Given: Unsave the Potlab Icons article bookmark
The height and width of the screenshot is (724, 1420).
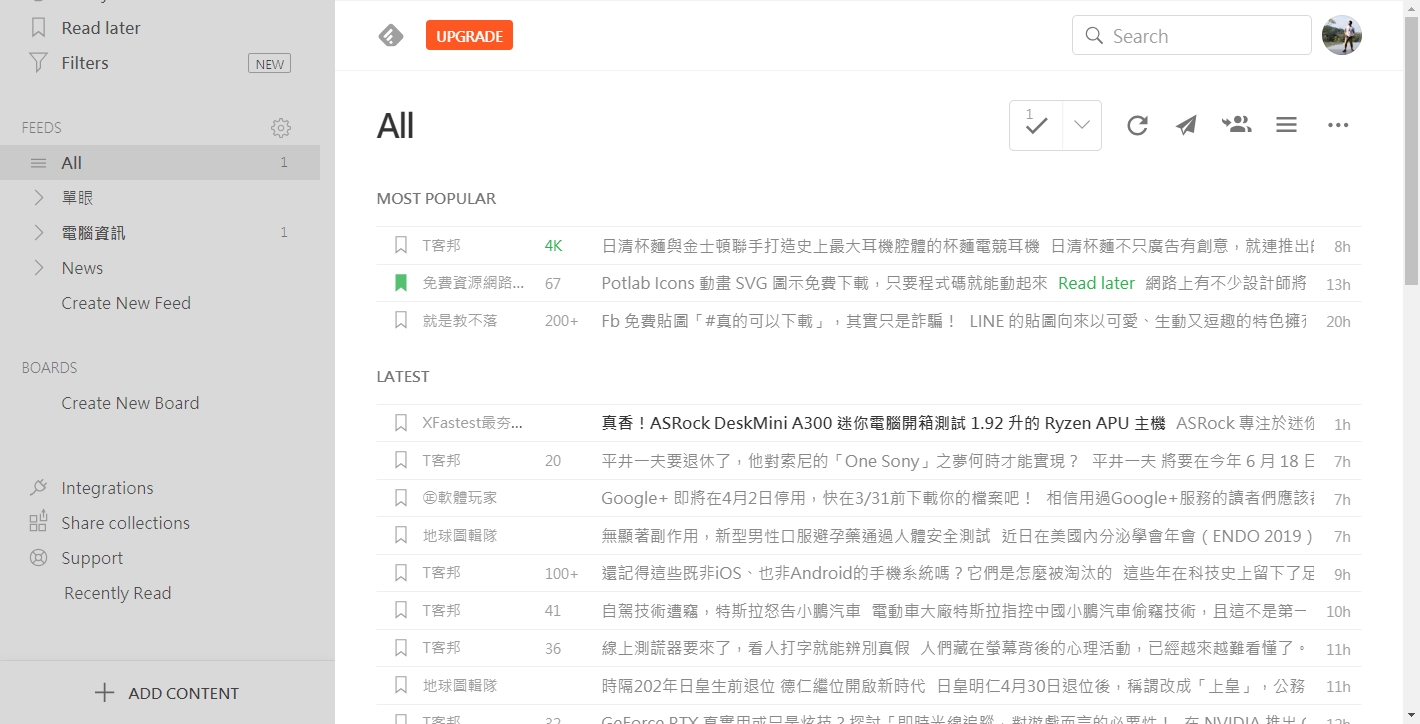Looking at the screenshot, I should coord(401,283).
